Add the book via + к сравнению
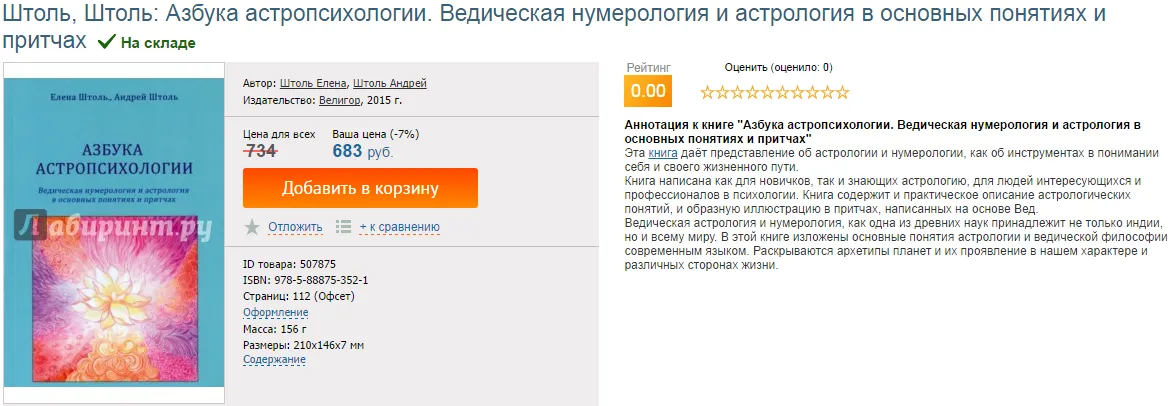Viewport: 1176px width, 406px height. click(x=399, y=227)
